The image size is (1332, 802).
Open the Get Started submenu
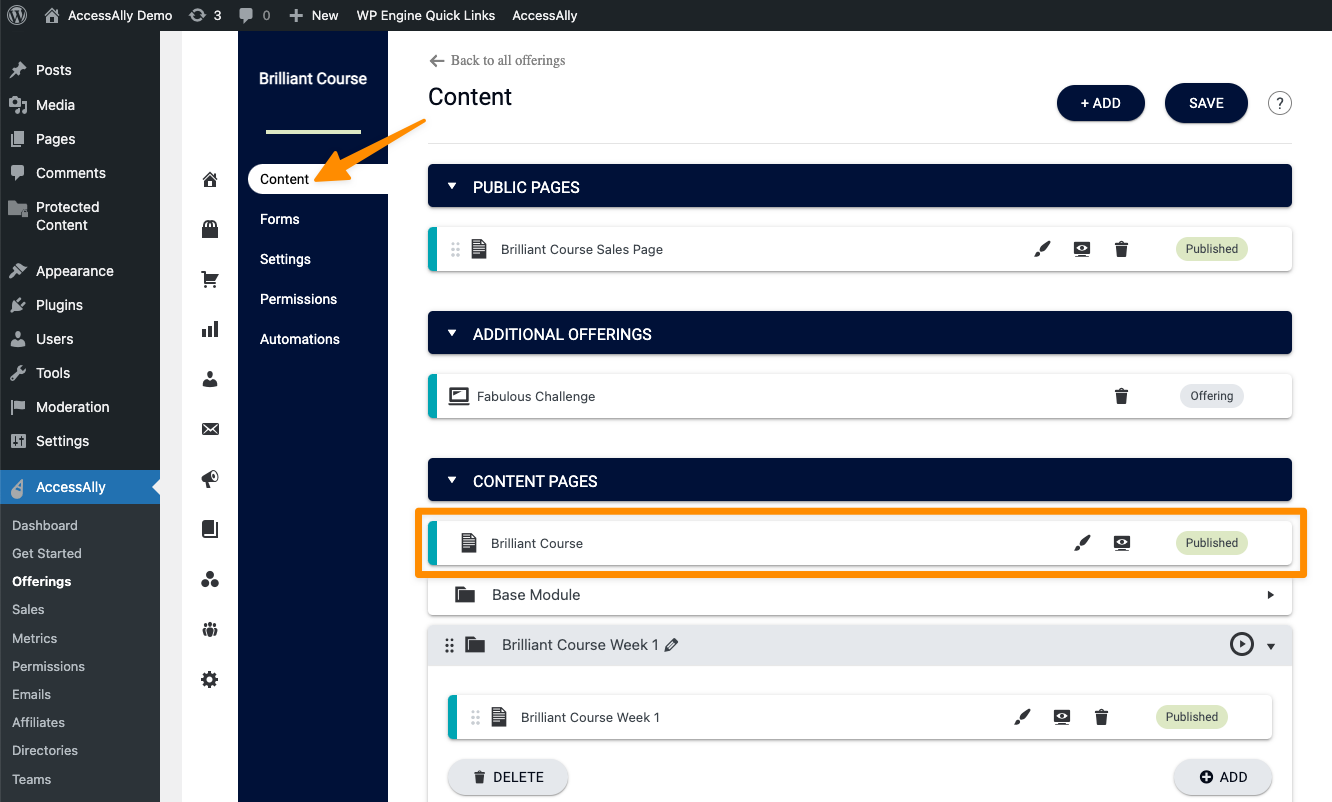47,553
